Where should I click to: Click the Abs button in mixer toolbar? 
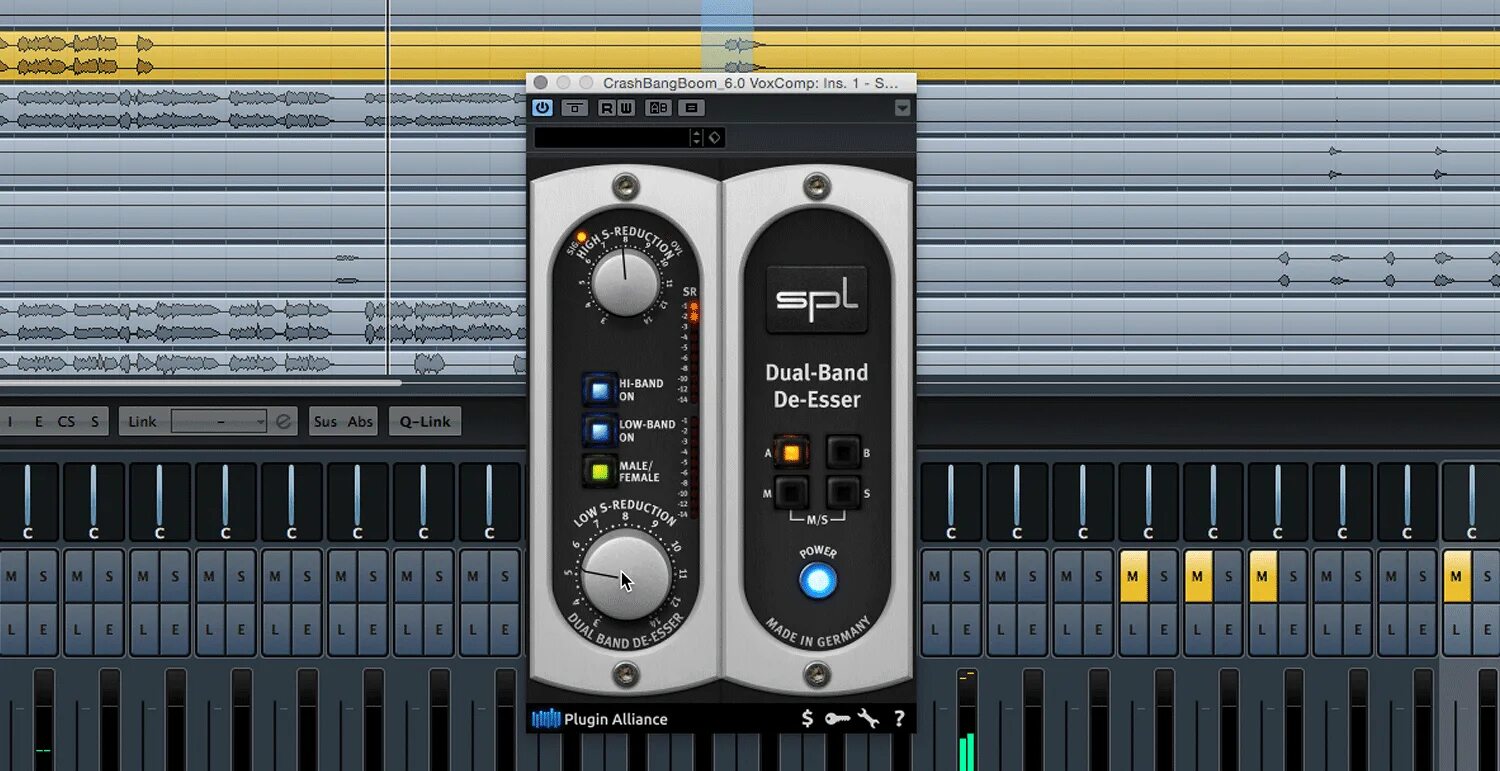pos(360,421)
